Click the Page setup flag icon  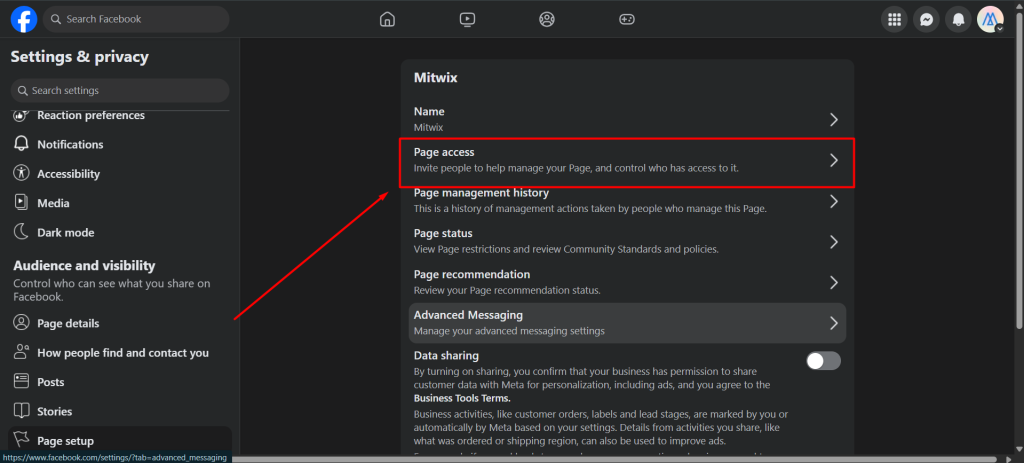point(22,439)
